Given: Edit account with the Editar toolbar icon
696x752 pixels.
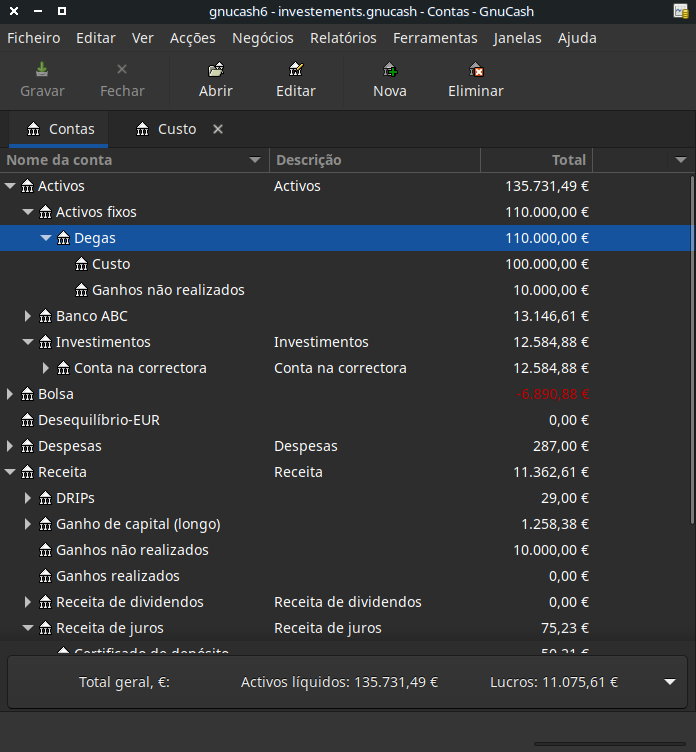Looking at the screenshot, I should 296,70.
